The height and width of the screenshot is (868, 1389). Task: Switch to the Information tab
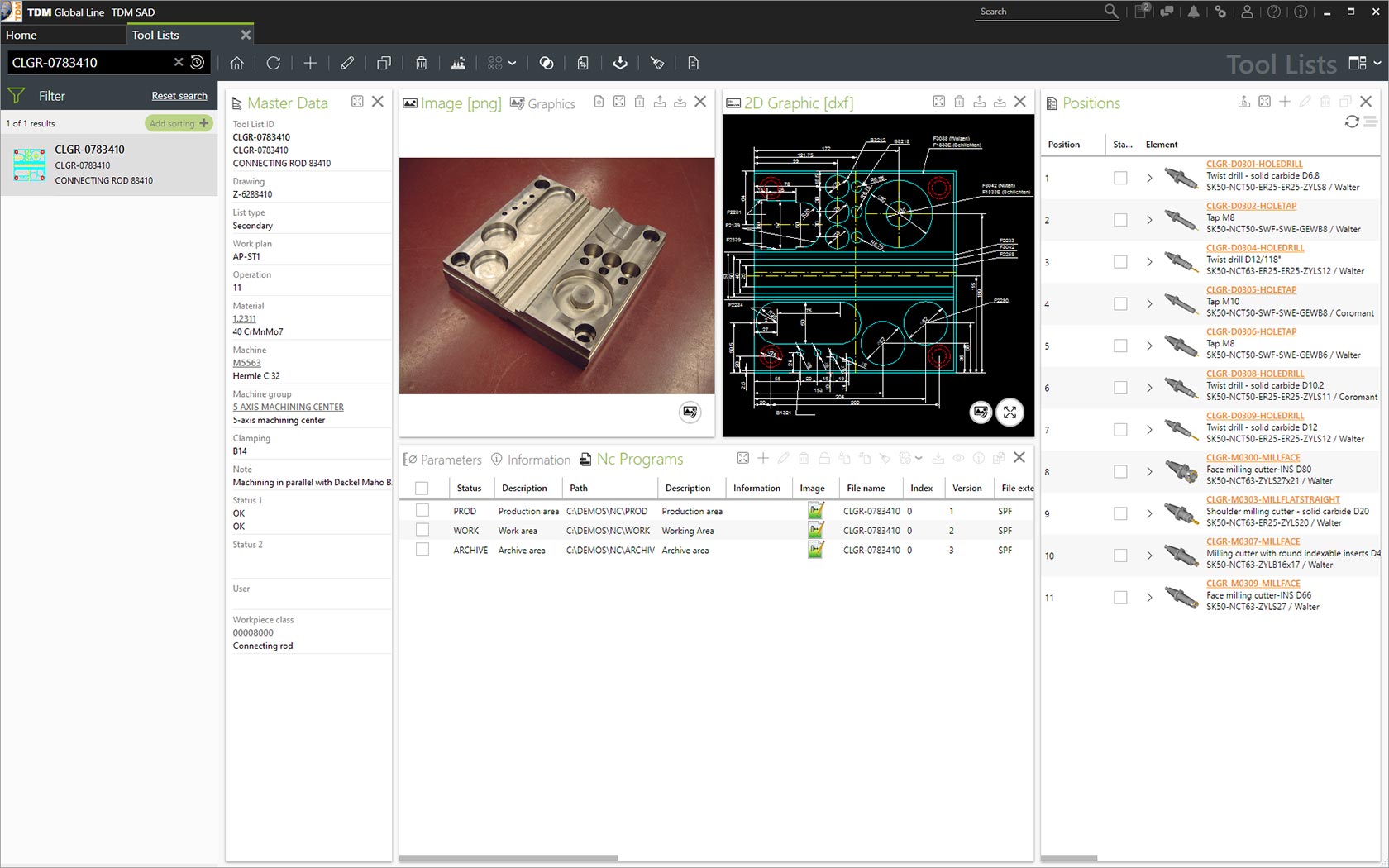531,460
